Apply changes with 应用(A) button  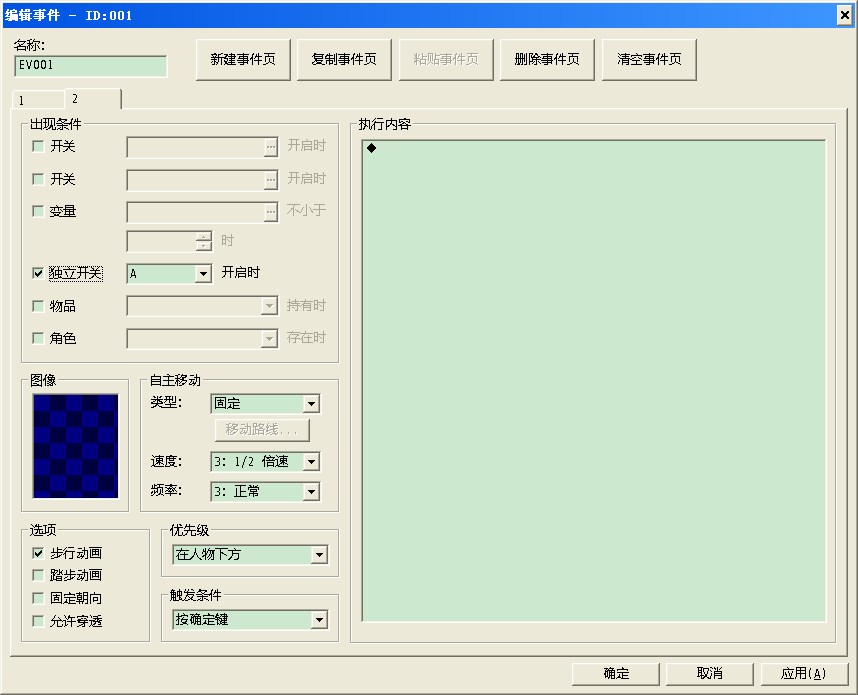(804, 674)
